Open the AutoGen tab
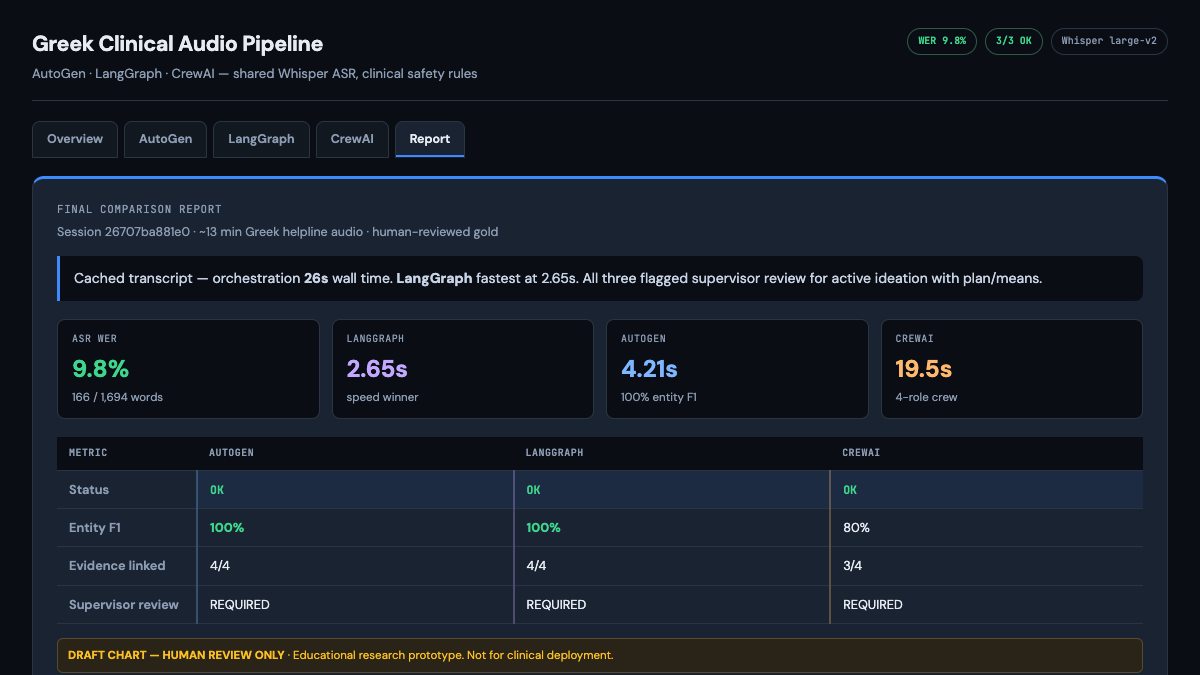 pos(166,139)
